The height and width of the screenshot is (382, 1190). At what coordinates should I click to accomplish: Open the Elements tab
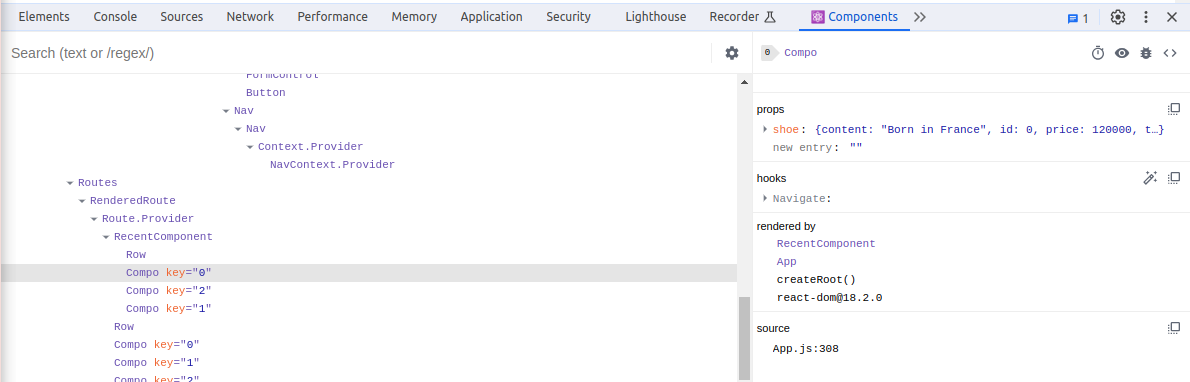click(x=44, y=17)
